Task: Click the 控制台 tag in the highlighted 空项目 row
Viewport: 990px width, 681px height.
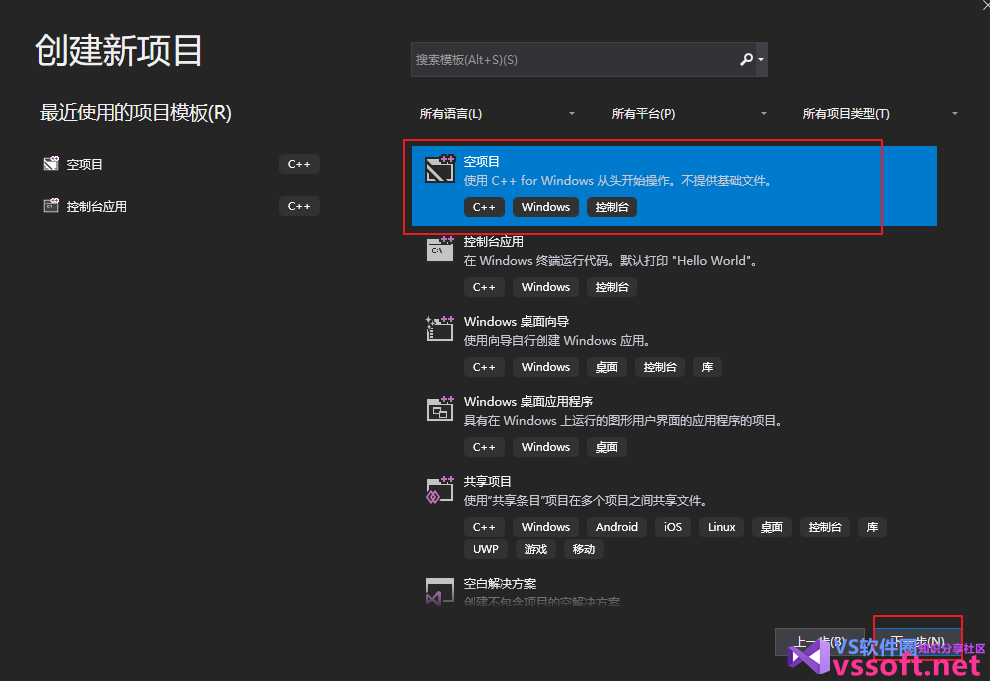Action: tap(612, 207)
